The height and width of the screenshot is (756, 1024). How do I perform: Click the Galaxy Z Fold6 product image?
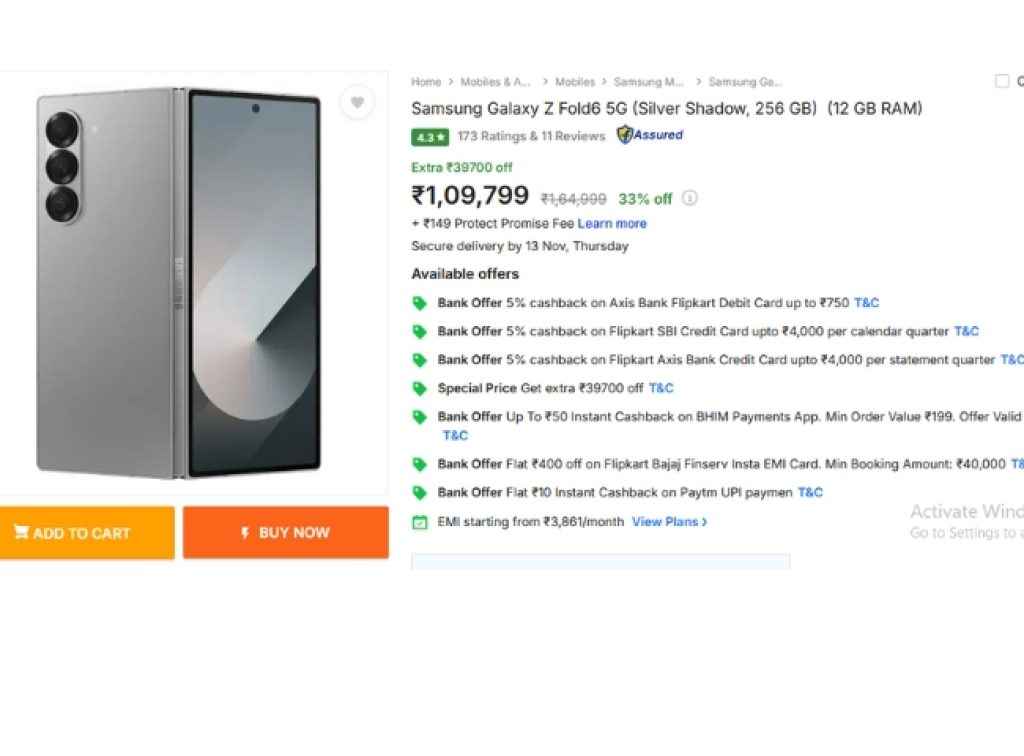tap(180, 283)
